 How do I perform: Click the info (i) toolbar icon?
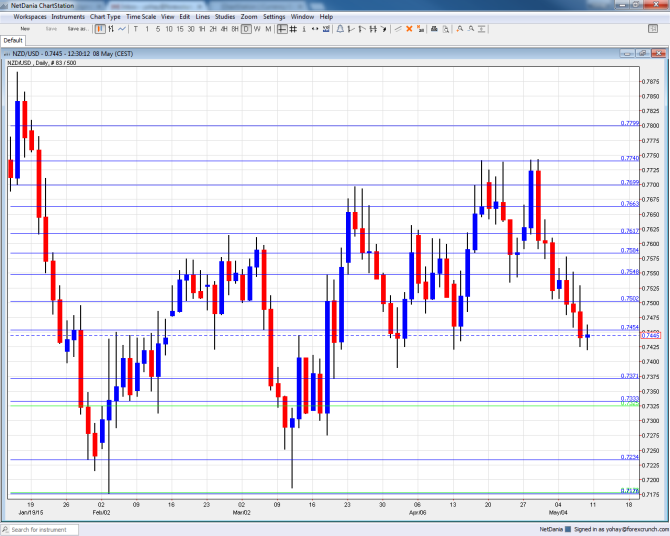(x=304, y=29)
